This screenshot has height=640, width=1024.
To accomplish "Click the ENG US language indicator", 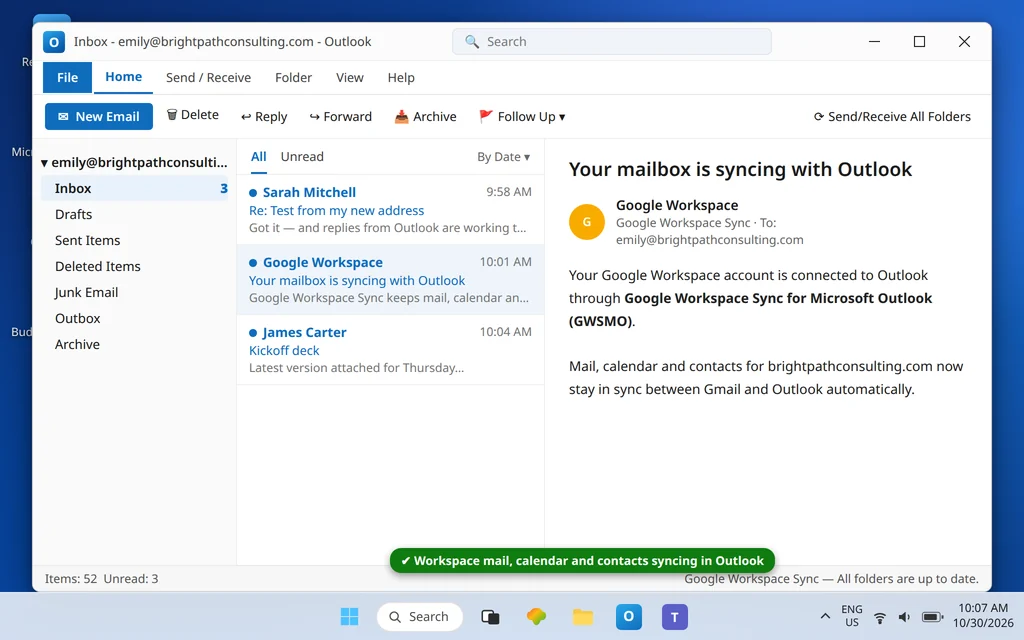I will tap(852, 616).
